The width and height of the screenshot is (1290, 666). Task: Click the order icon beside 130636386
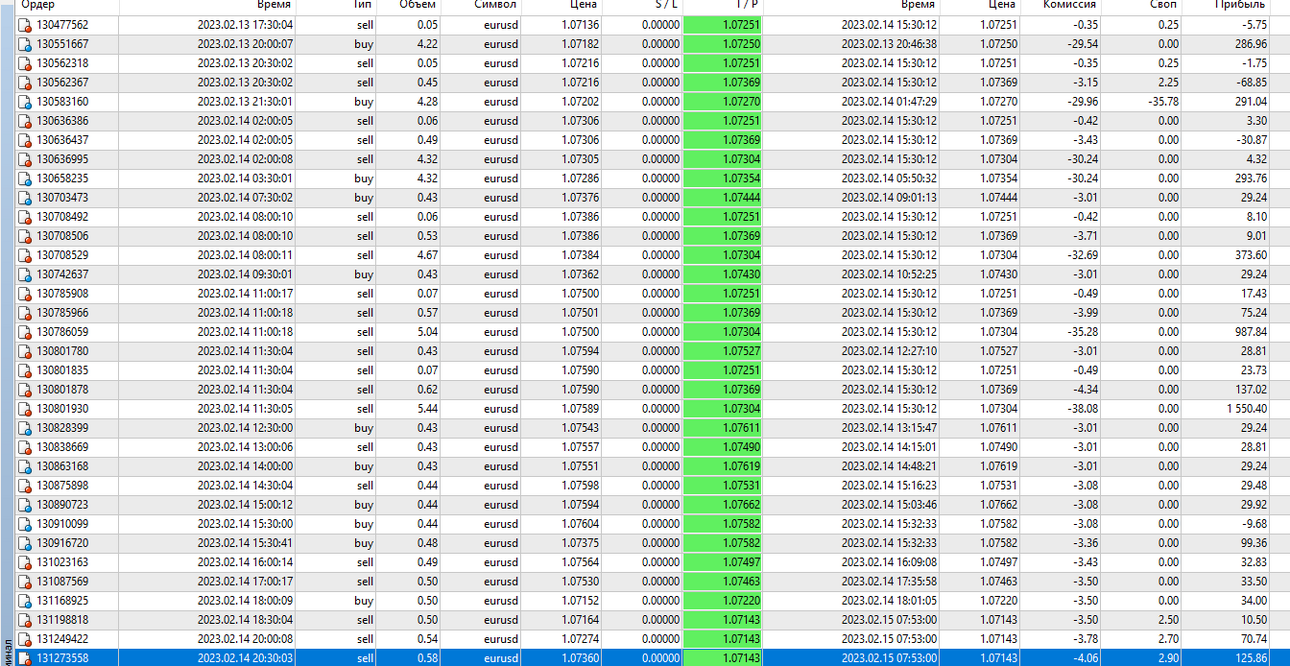tap(26, 121)
